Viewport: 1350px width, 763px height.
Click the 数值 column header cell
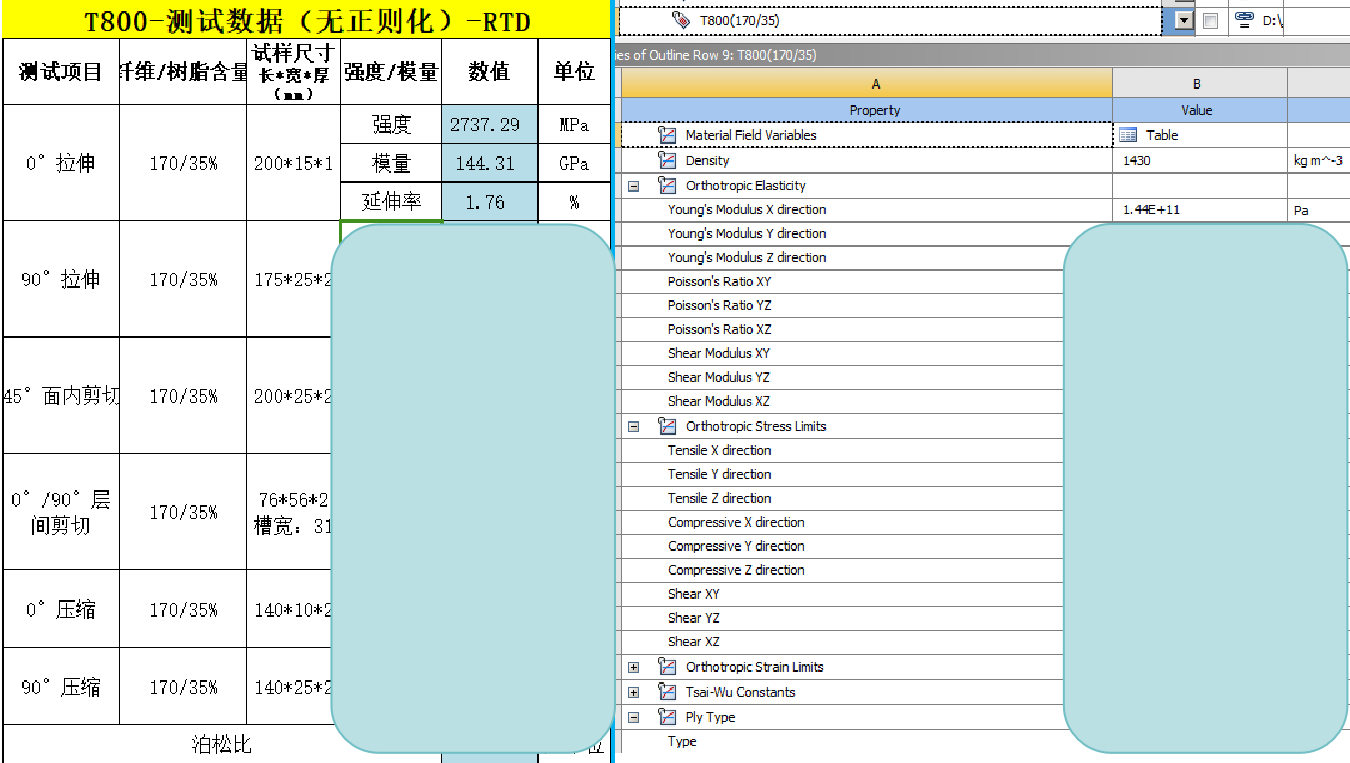pos(489,72)
